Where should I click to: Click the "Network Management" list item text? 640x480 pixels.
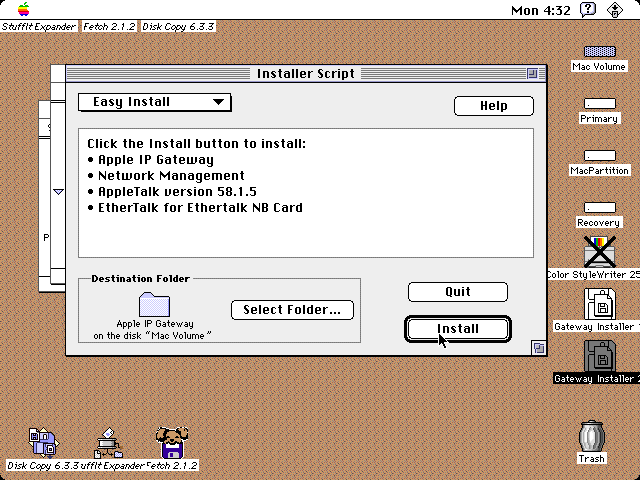[x=171, y=176]
